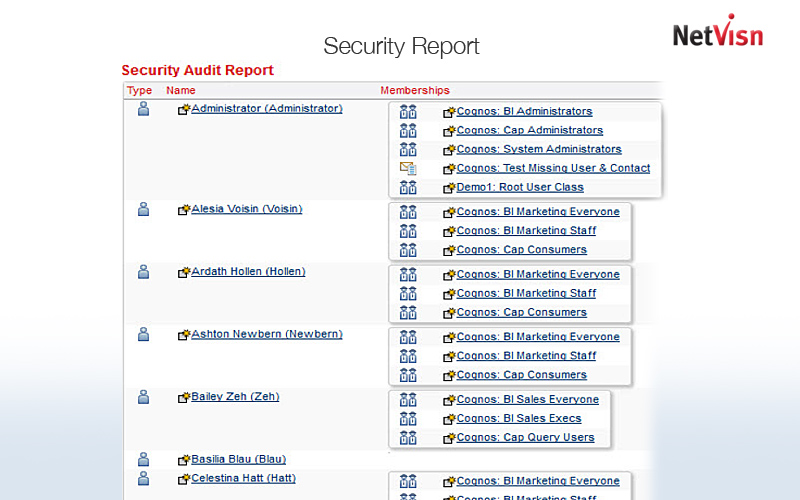The image size is (800, 500).
Task: Open Ashton Newbern's Cap Consumers link
Action: pos(522,374)
